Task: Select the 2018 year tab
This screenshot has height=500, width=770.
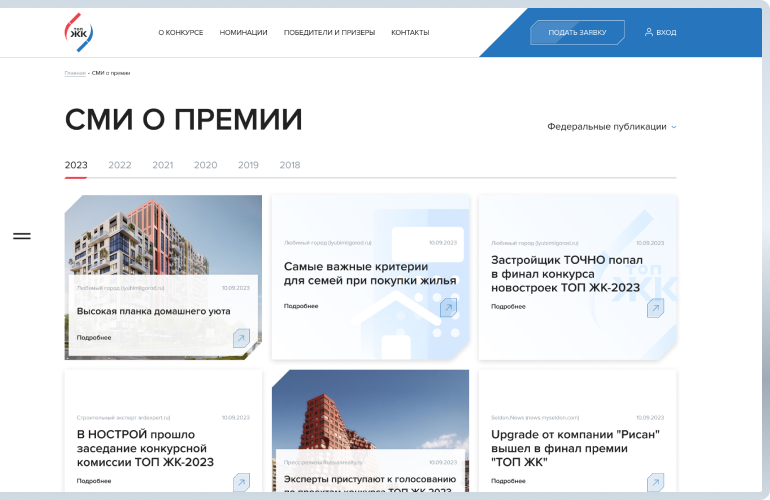Action: tap(290, 165)
